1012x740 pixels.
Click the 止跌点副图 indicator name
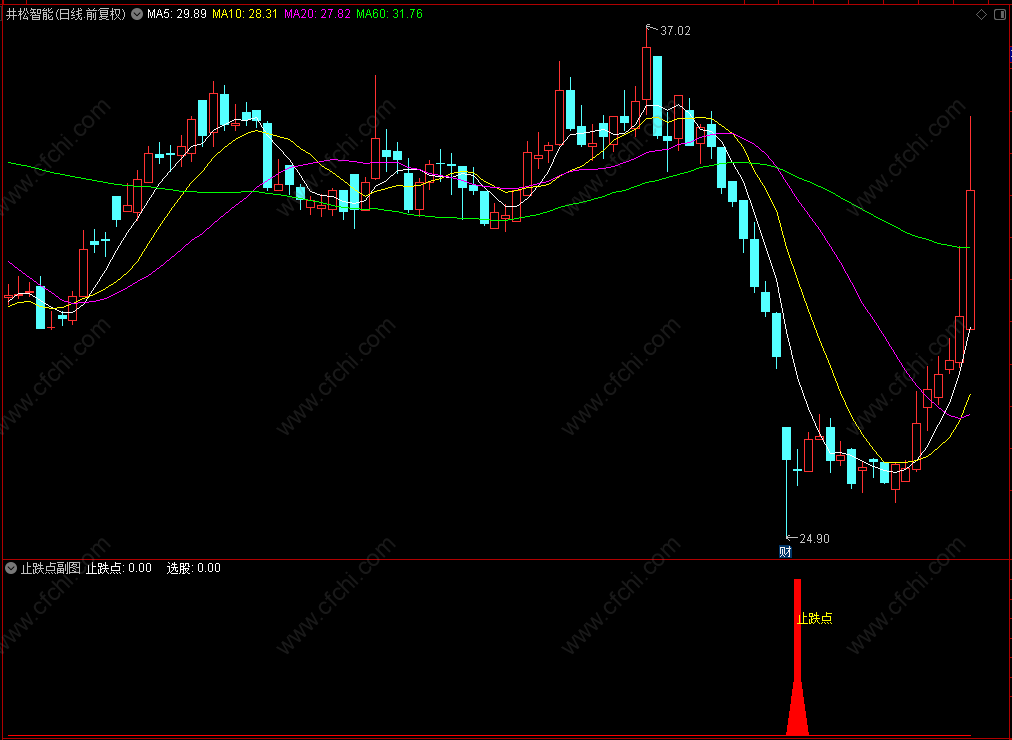[50, 568]
